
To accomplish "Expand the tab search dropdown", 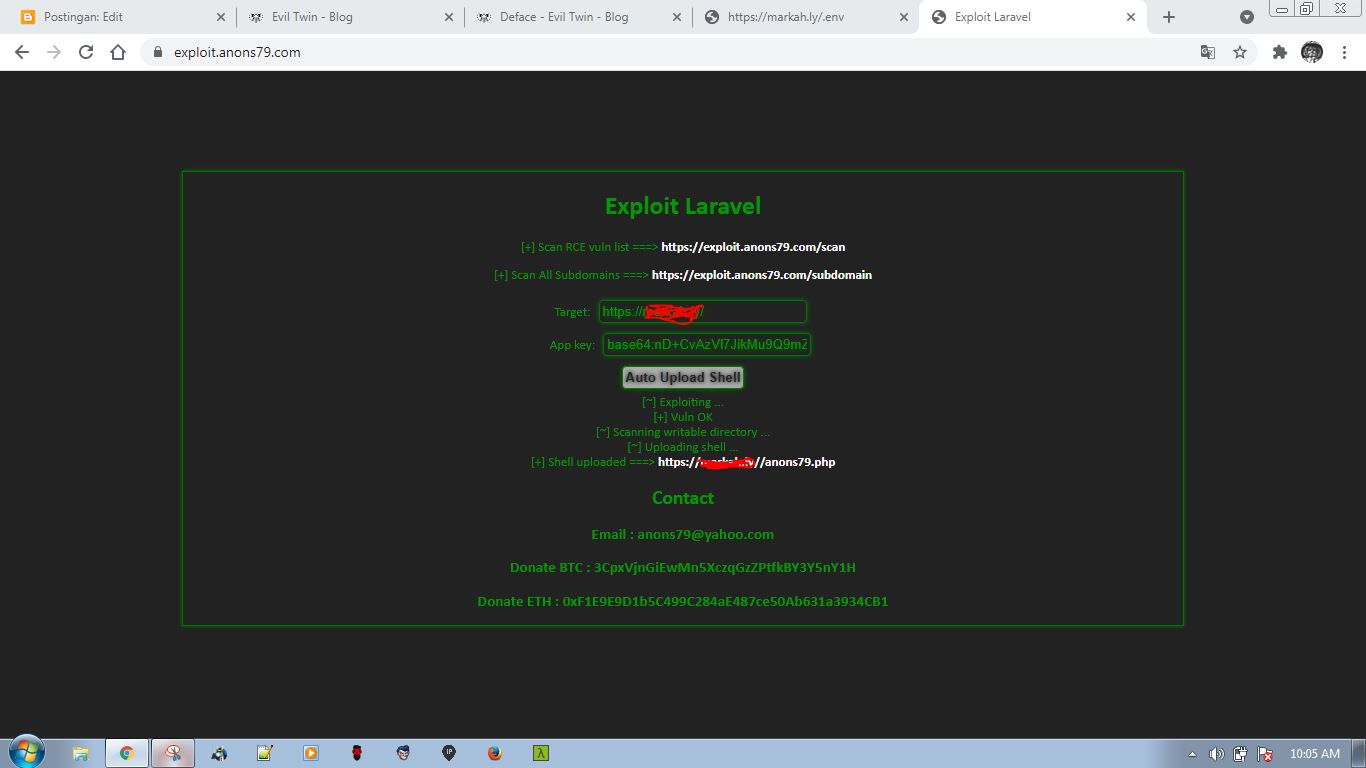I will (1246, 17).
